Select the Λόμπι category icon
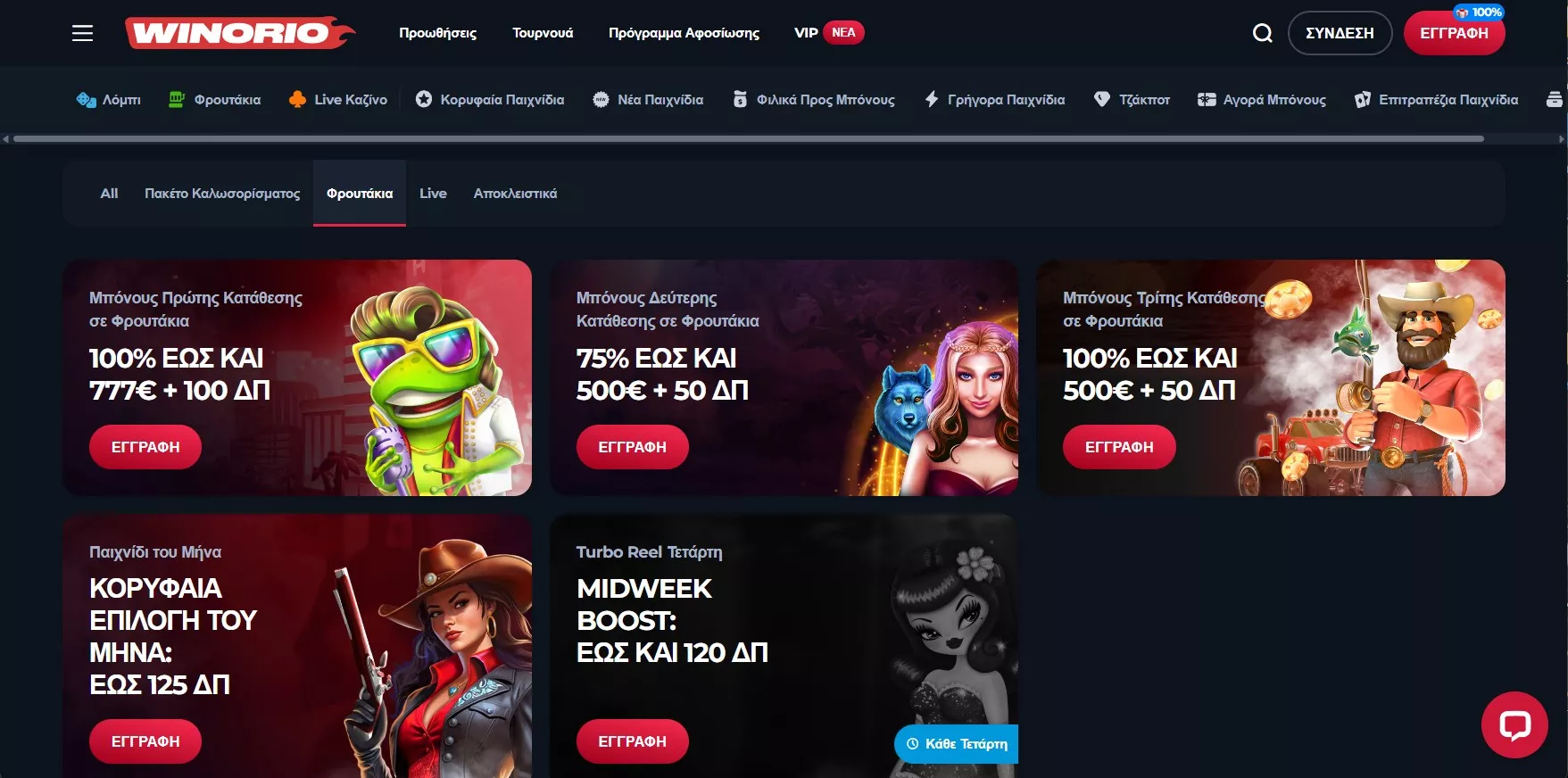This screenshot has height=778, width=1568. pyautogui.click(x=86, y=100)
